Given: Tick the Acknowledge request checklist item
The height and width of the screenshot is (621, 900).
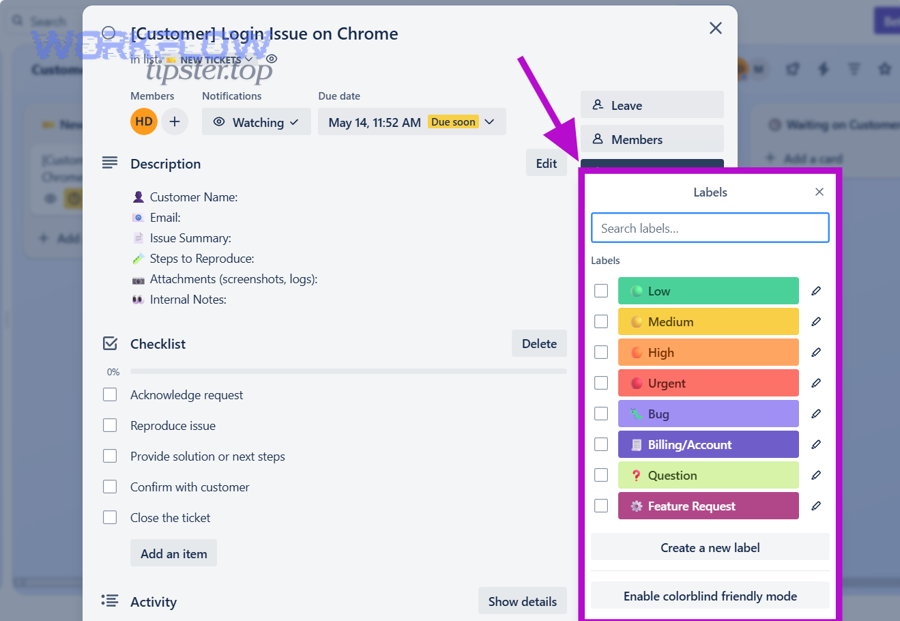Looking at the screenshot, I should coord(110,395).
